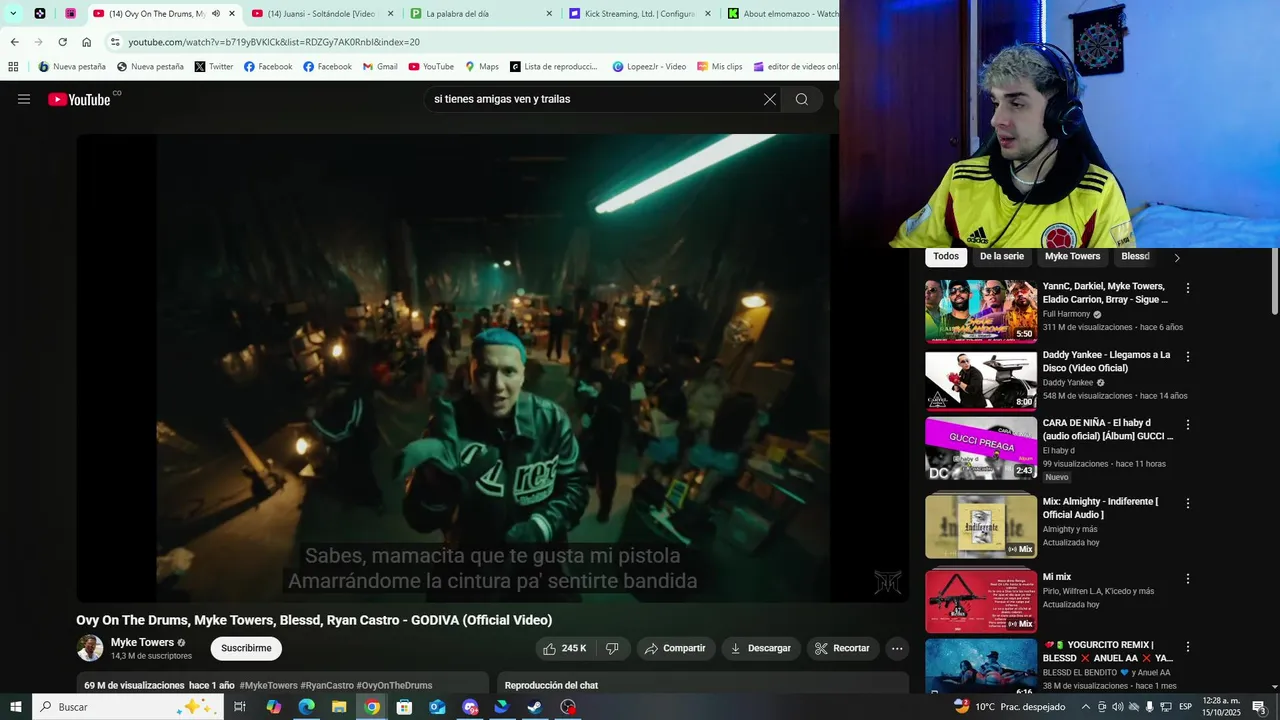Viewport: 1280px width, 720px height.
Task: Open the YouTube hamburger guide menu
Action: coord(24,99)
